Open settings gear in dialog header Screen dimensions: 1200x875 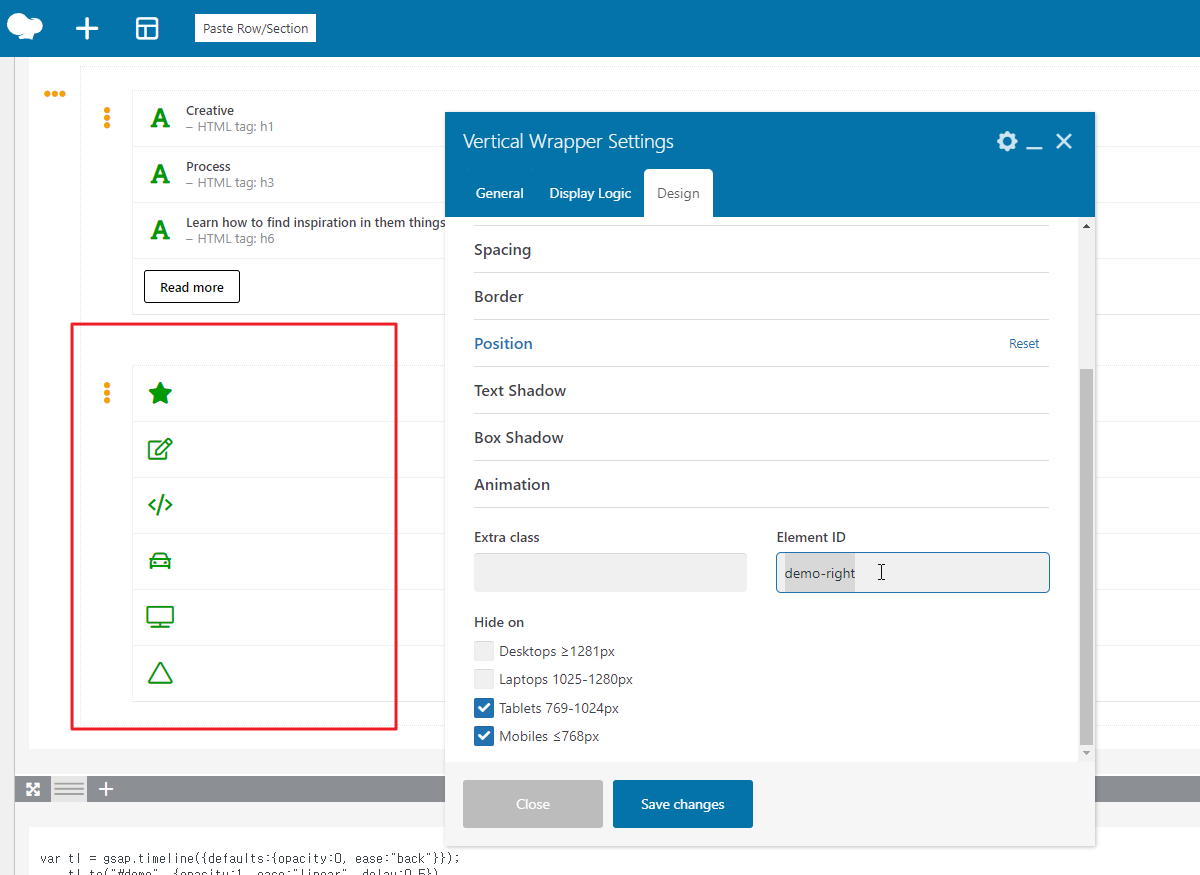[x=1007, y=141]
